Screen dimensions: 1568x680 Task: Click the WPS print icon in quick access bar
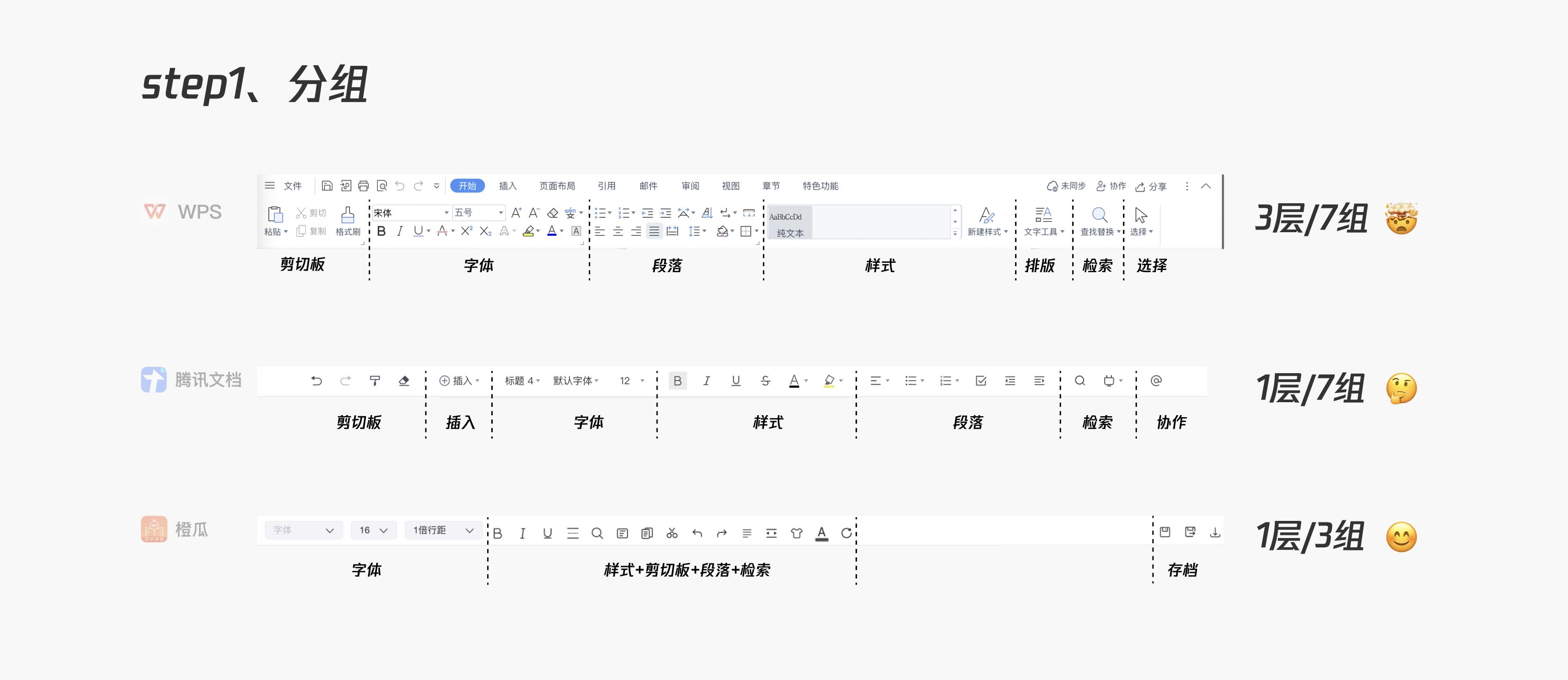363,186
